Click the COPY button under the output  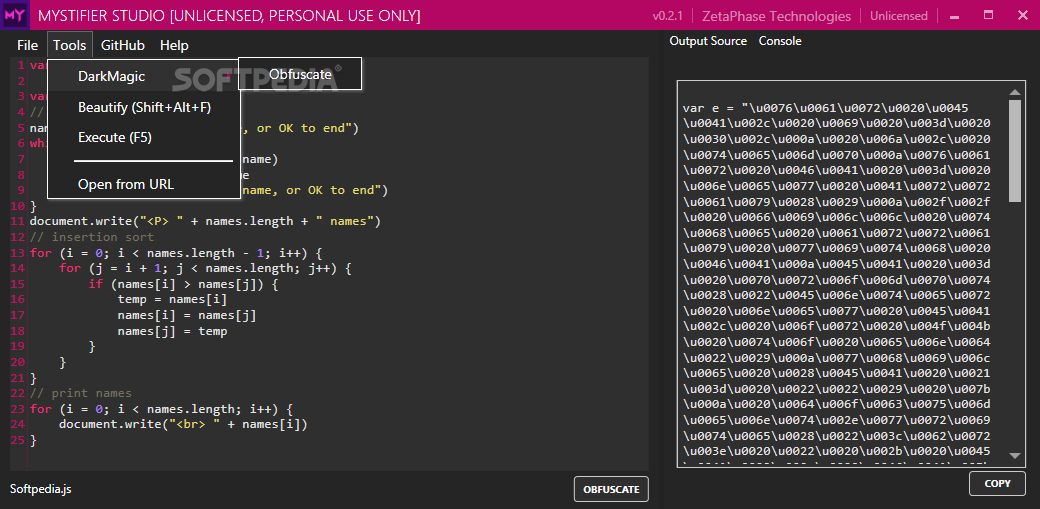pyautogui.click(x=997, y=483)
